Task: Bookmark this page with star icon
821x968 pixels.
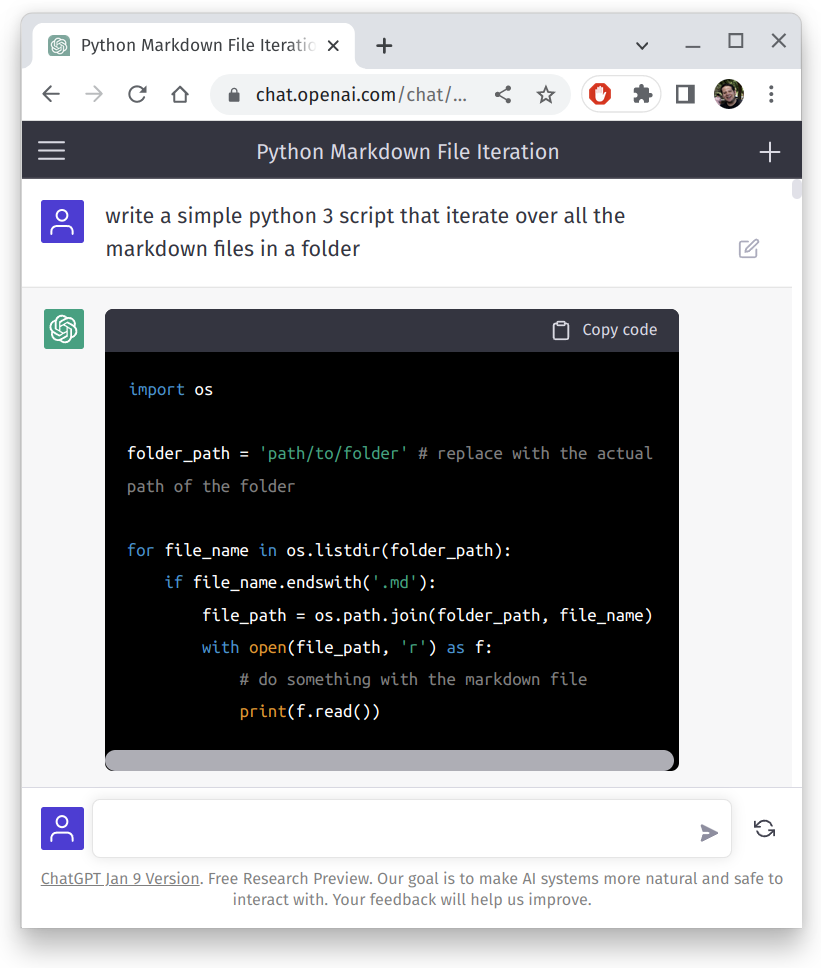Action: pos(545,94)
